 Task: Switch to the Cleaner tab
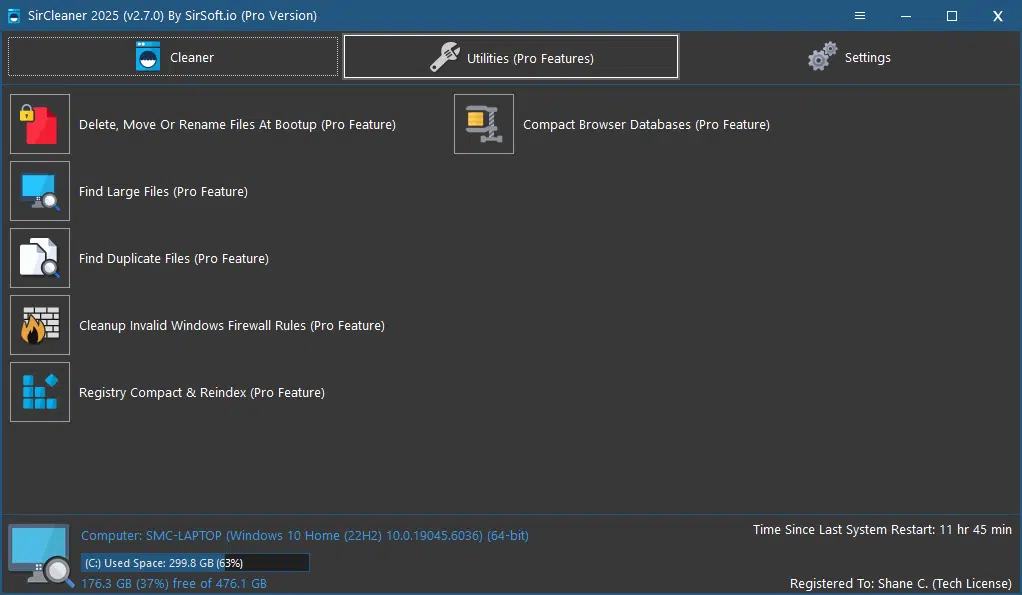pos(173,57)
